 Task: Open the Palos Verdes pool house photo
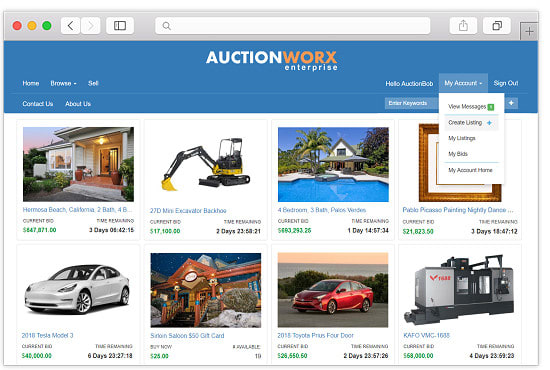coord(333,164)
